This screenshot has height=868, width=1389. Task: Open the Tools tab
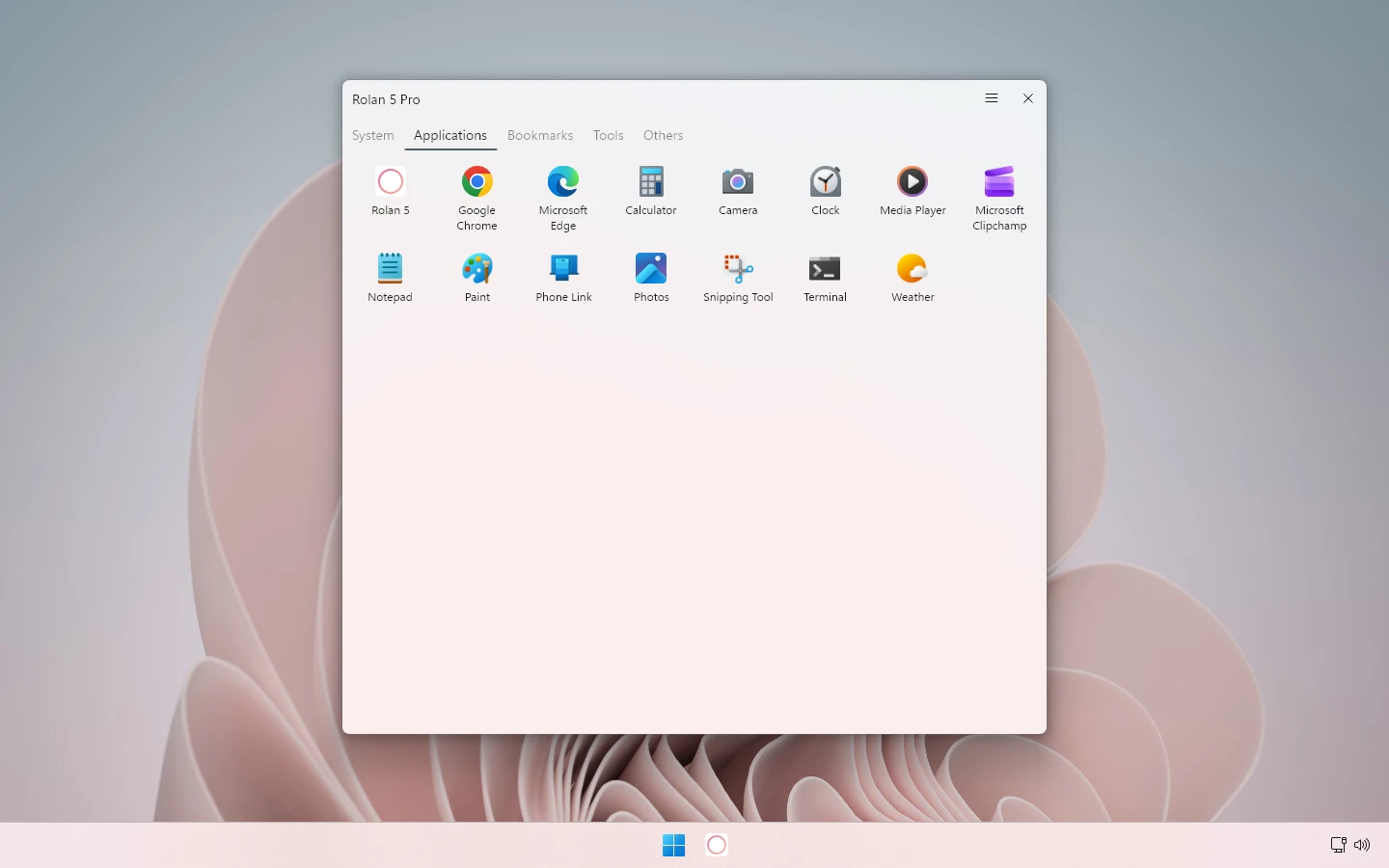pos(609,135)
